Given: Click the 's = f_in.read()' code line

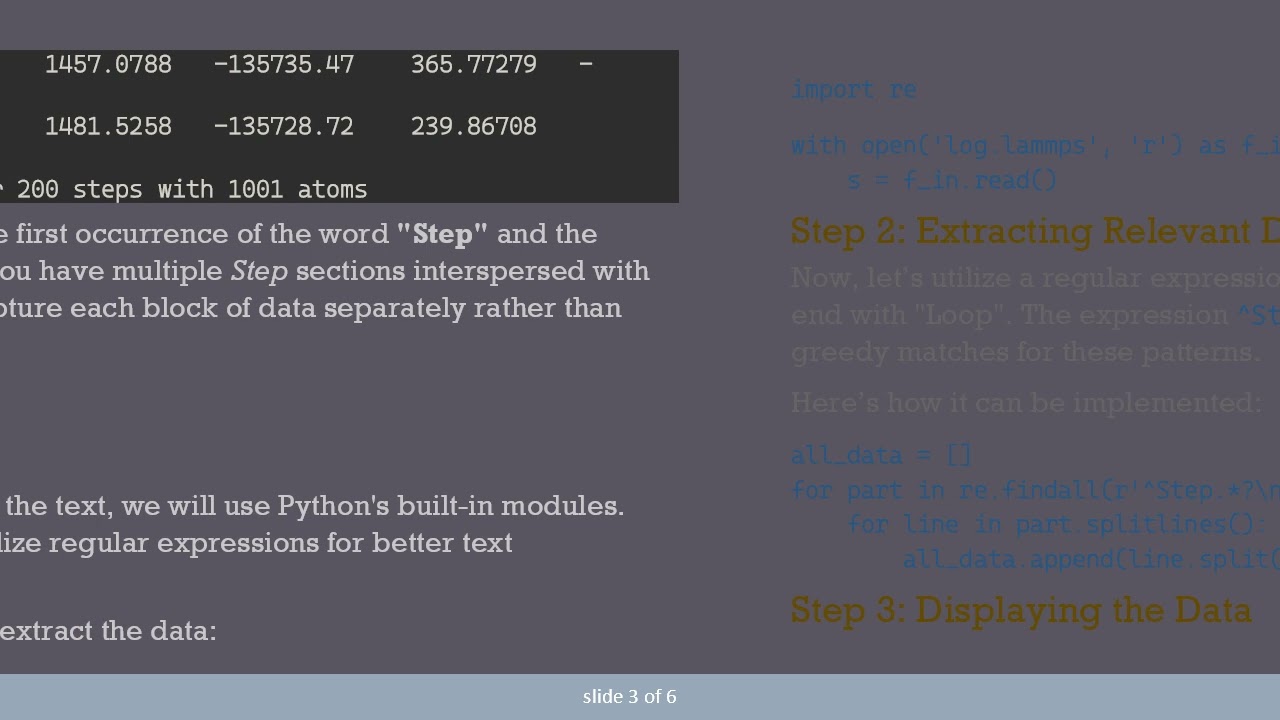Looking at the screenshot, I should 952,181.
